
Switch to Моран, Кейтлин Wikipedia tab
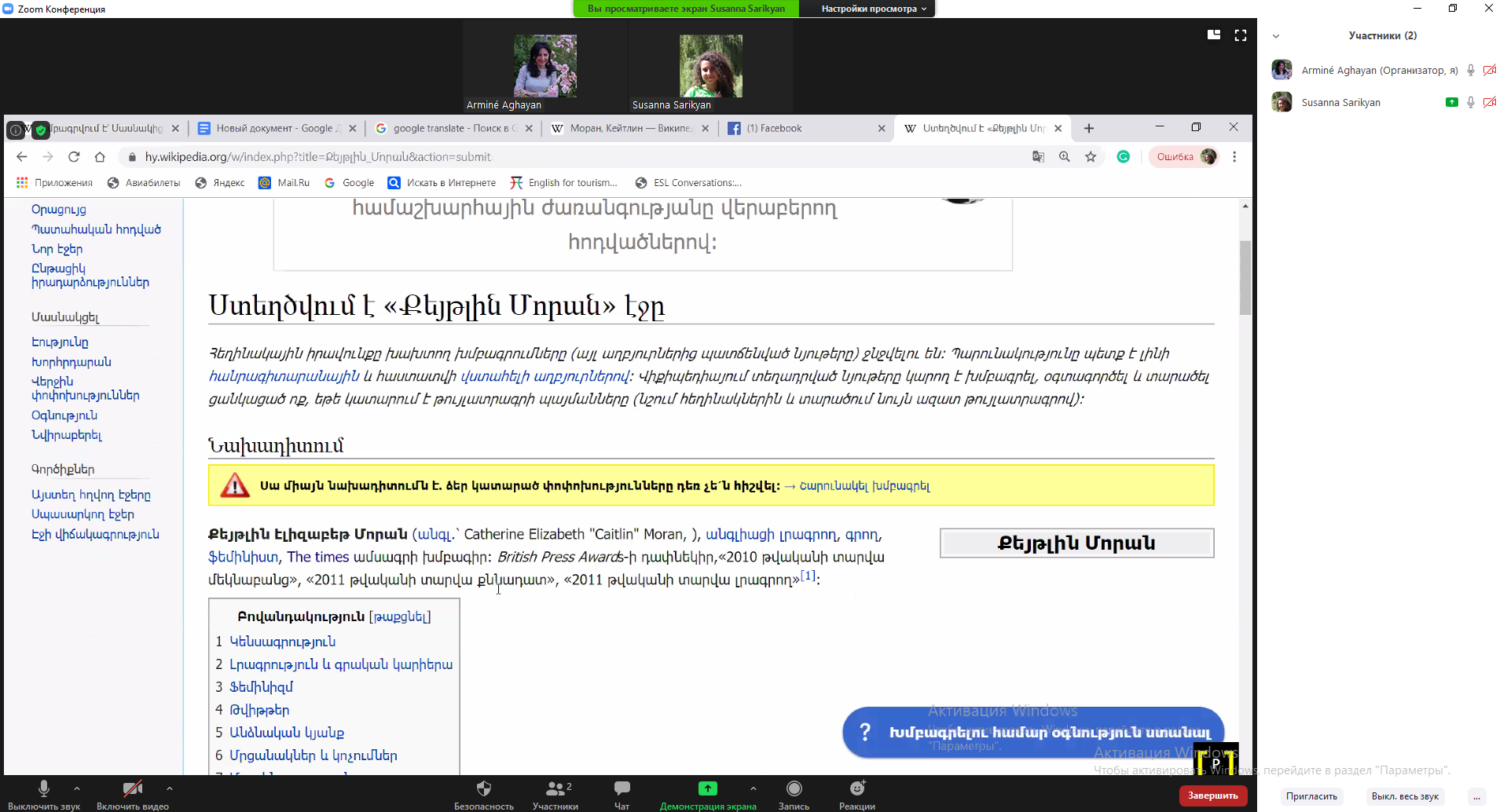pos(629,128)
